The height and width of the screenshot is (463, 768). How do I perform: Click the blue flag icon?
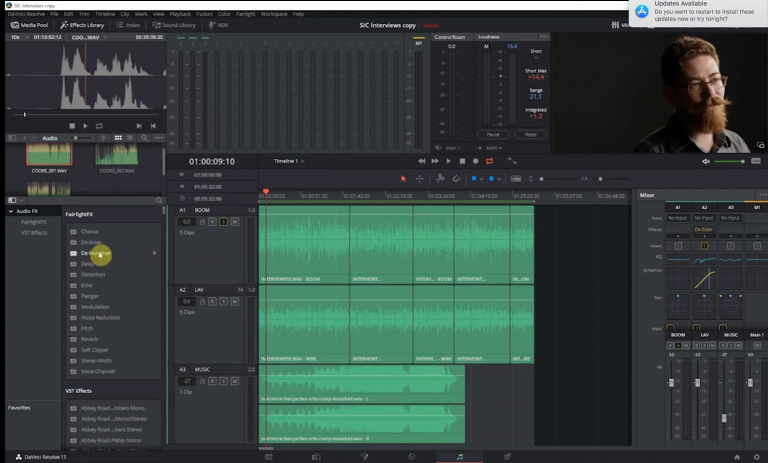tap(474, 179)
